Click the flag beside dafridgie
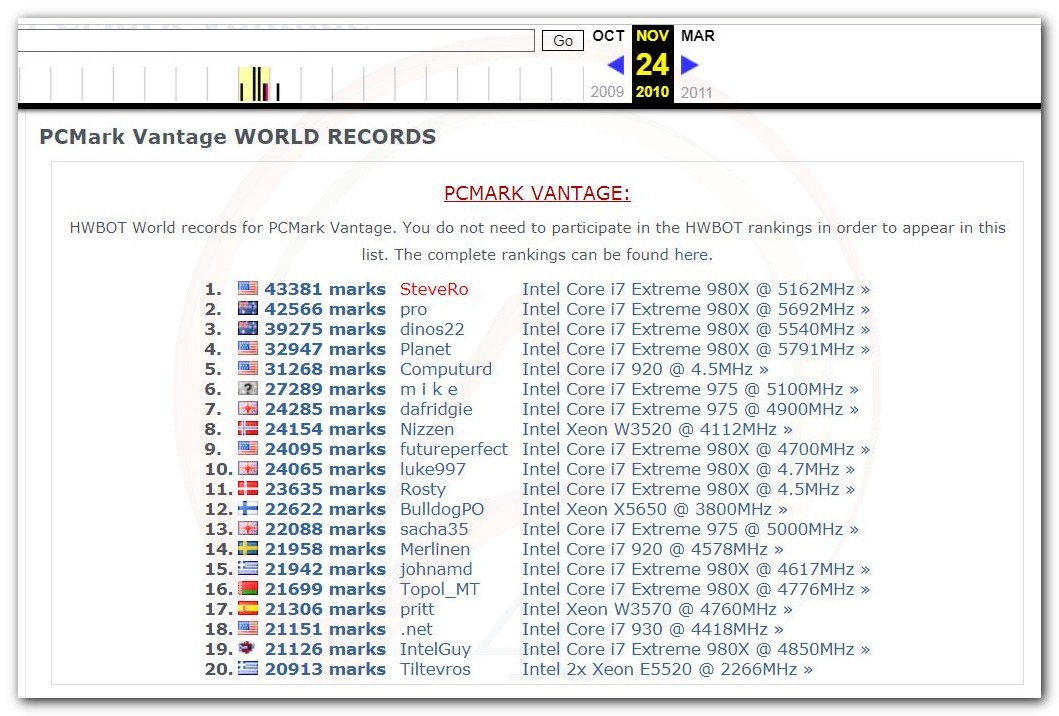This screenshot has height=716, width=1059. click(248, 409)
